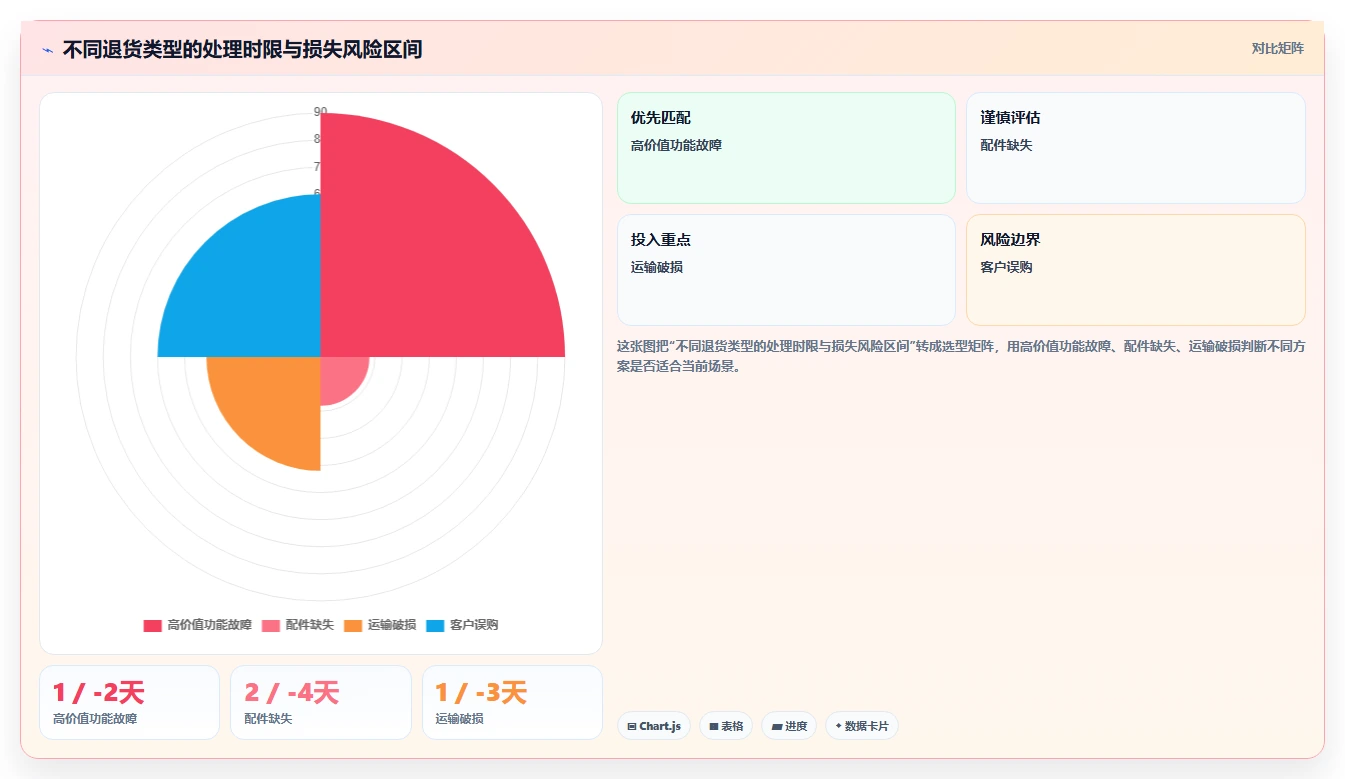
Task: Click 高价值功能故障 label under 1 / -2天
Action: click(x=95, y=719)
